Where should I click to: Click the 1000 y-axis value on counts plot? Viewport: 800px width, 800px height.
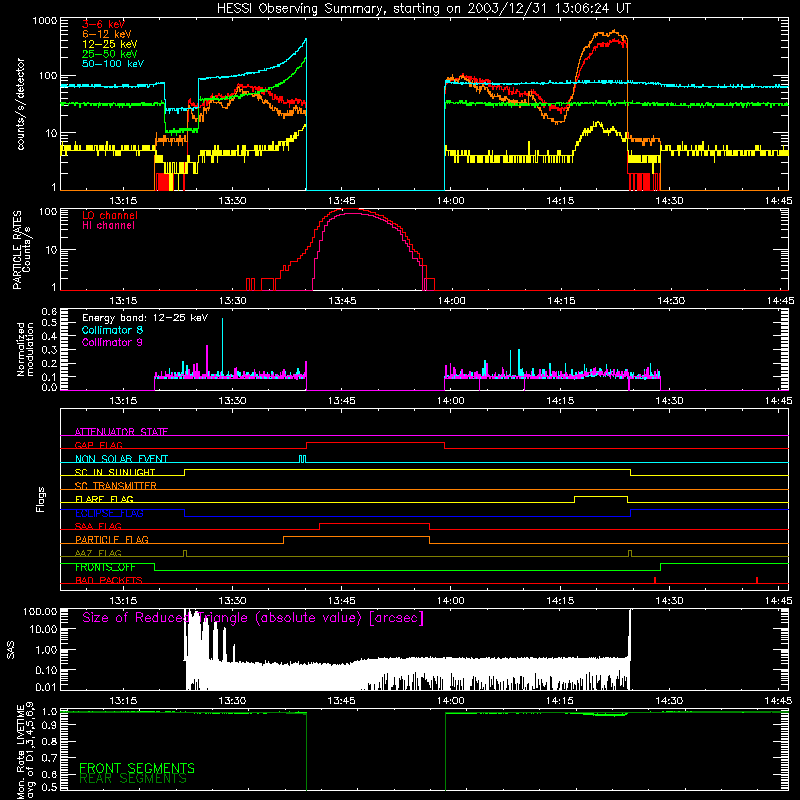point(44,21)
